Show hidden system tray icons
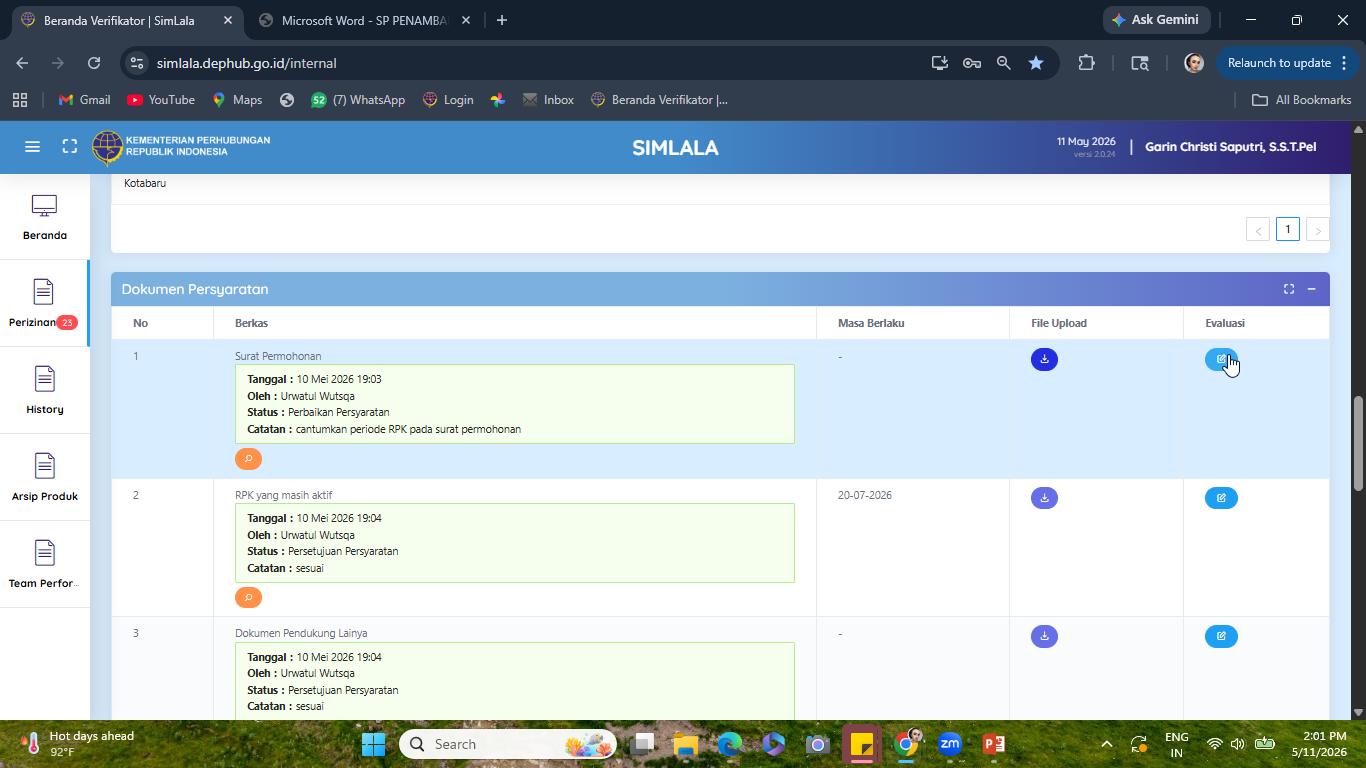The image size is (1366, 768). point(1106,744)
